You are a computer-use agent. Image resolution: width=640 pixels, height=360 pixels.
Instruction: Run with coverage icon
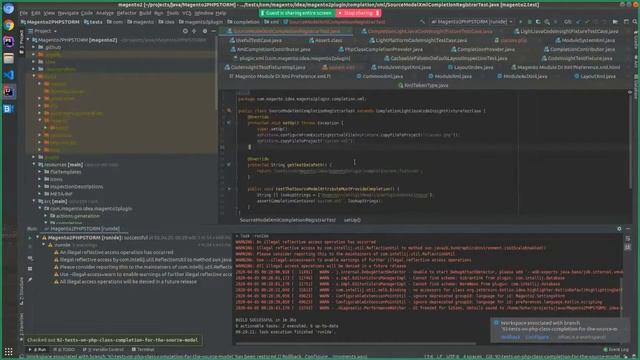[x=538, y=22]
